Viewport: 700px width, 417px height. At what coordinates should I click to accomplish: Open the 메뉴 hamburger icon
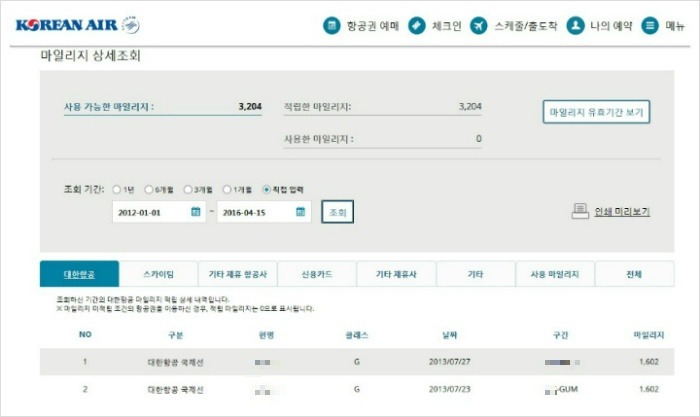(x=650, y=25)
